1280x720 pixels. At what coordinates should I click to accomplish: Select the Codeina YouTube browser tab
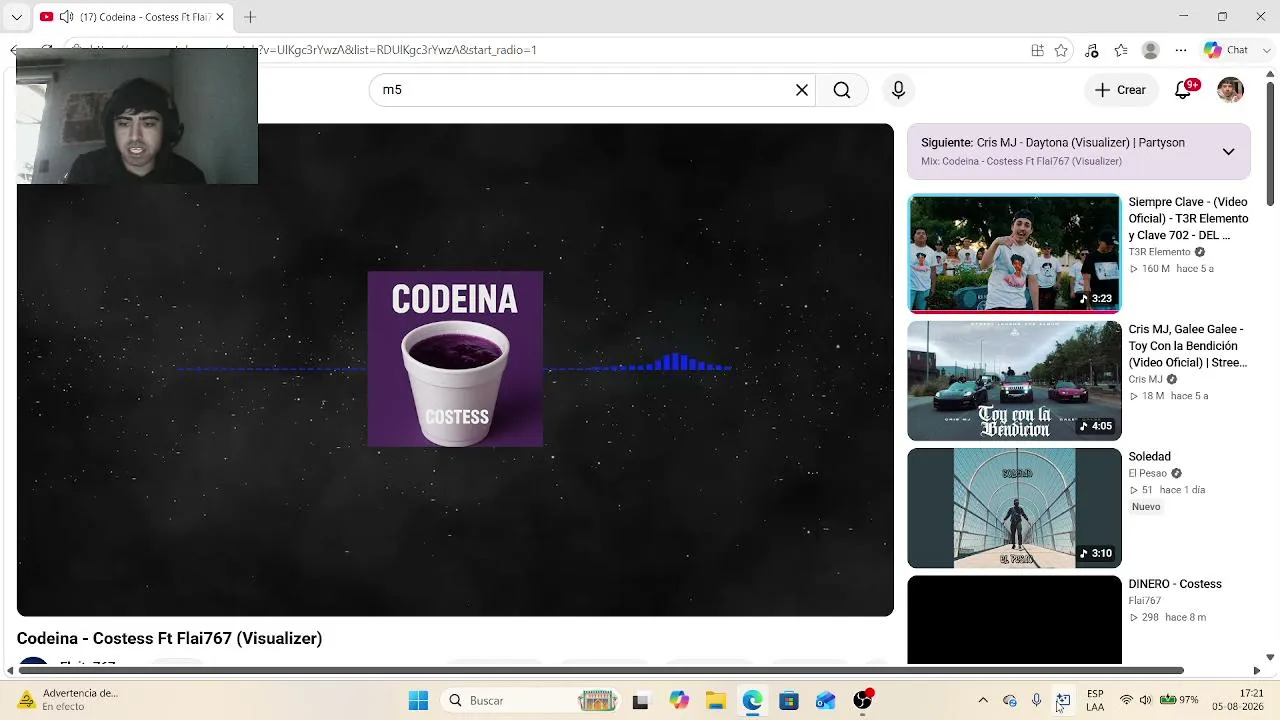(133, 17)
